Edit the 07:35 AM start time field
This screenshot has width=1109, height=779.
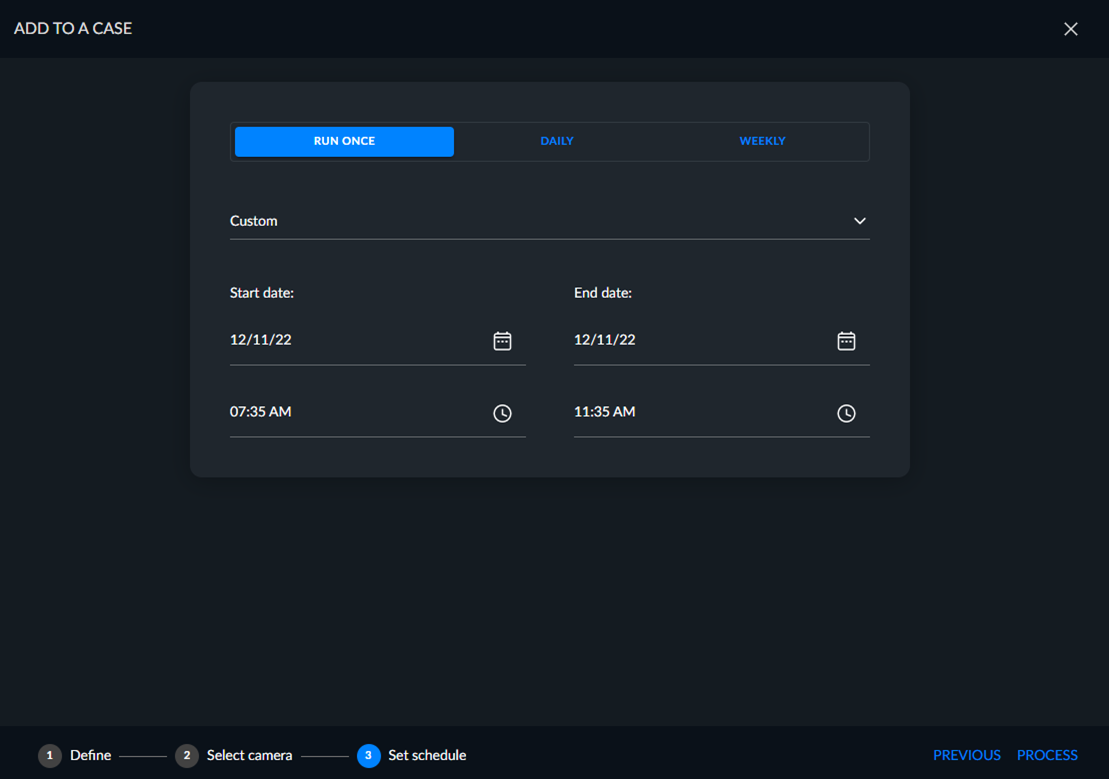[378, 413]
